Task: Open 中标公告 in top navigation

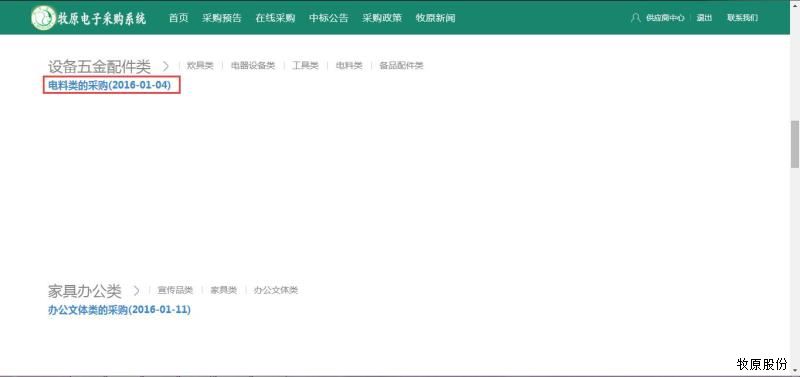Action: 329,18
